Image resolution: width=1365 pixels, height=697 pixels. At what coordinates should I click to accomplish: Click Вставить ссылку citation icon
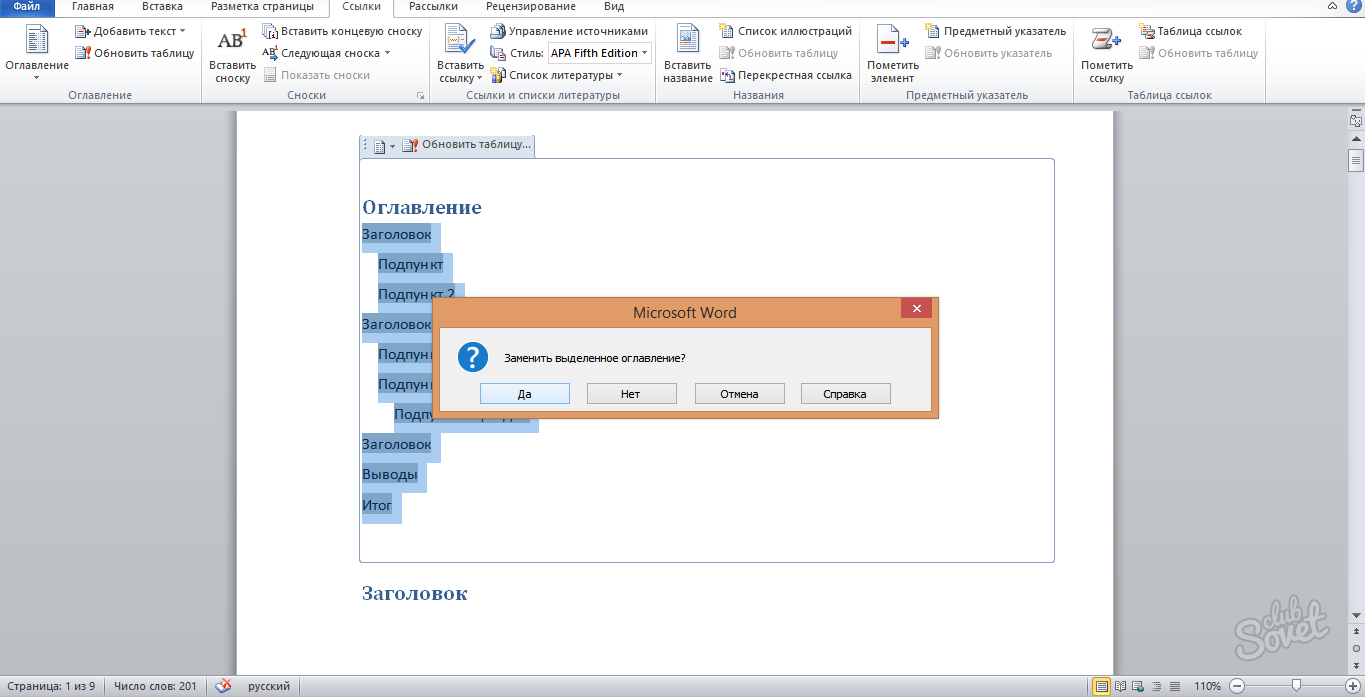click(x=460, y=41)
